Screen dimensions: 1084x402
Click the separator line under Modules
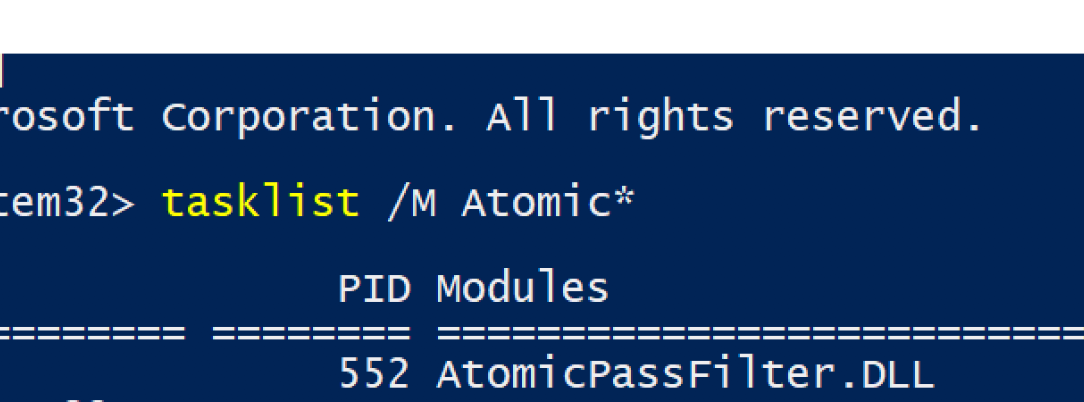click(x=760, y=330)
